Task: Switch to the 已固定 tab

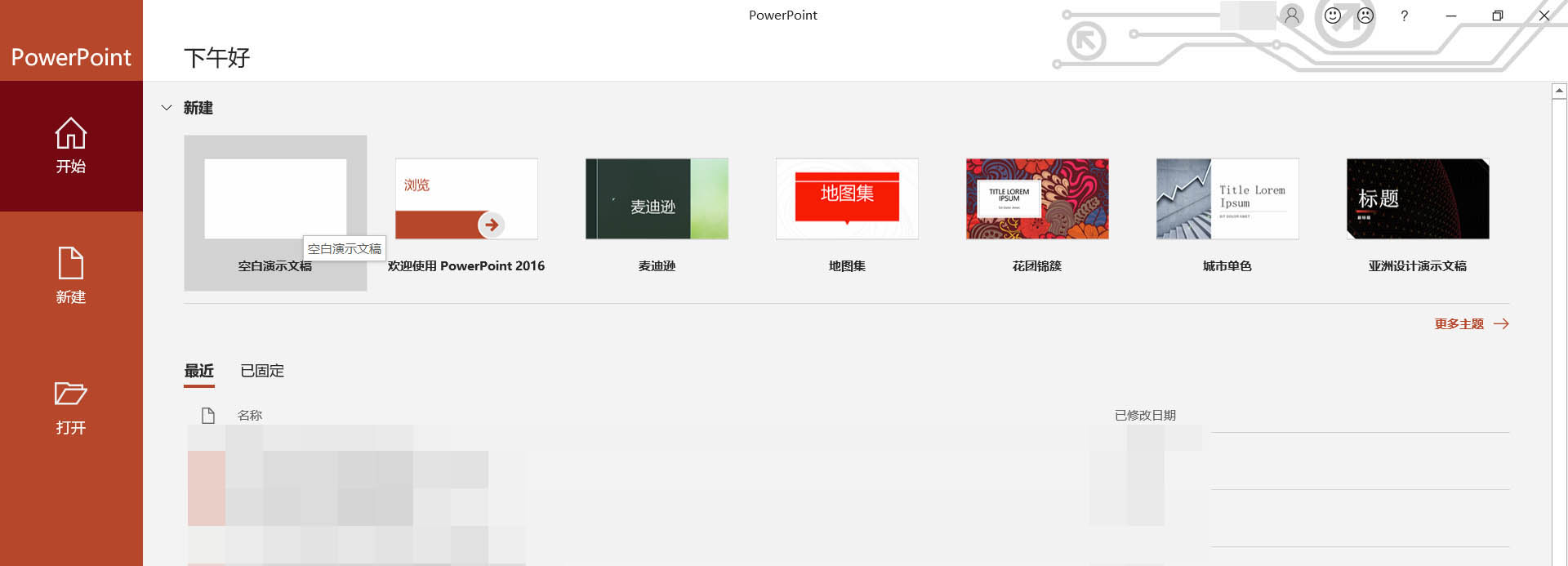Action: [x=262, y=371]
